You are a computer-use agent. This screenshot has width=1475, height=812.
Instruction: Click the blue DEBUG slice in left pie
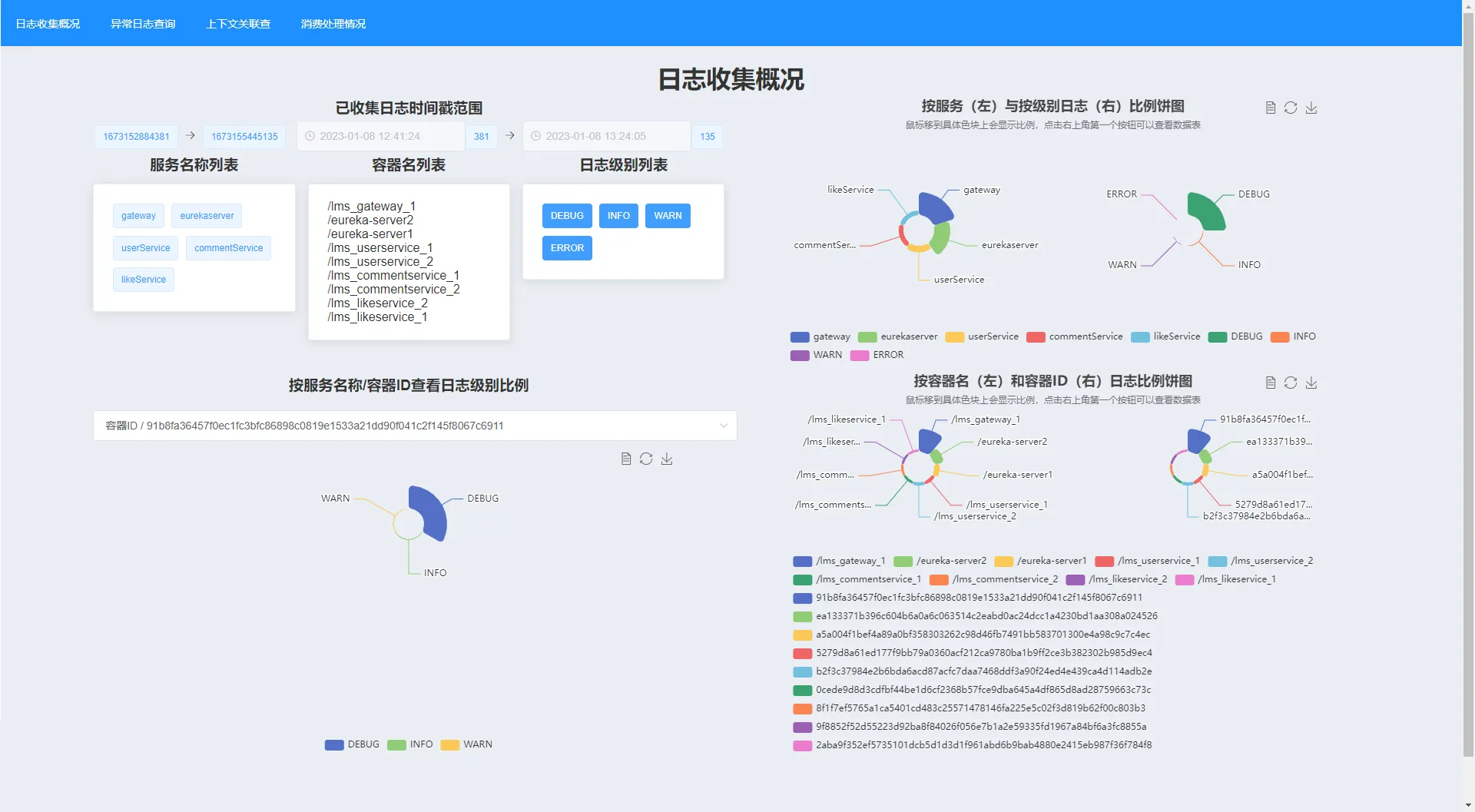430,513
